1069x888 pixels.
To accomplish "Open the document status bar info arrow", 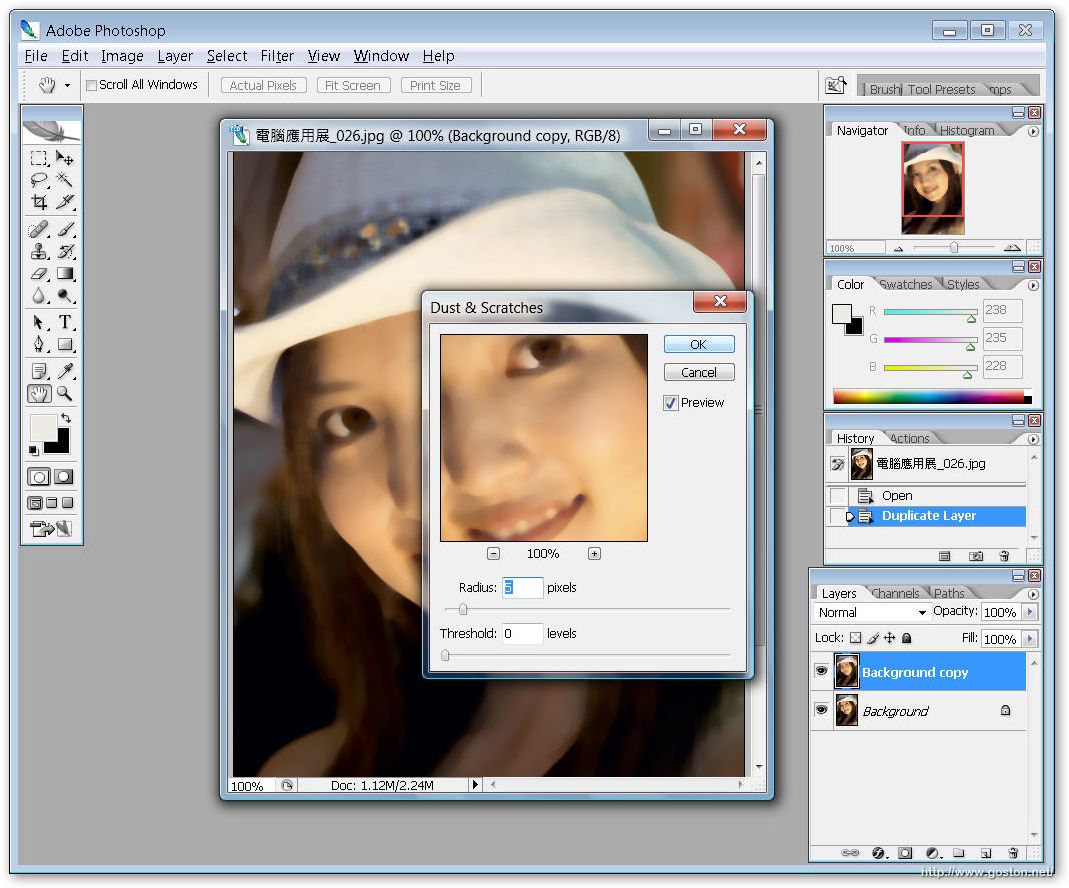I will [475, 784].
